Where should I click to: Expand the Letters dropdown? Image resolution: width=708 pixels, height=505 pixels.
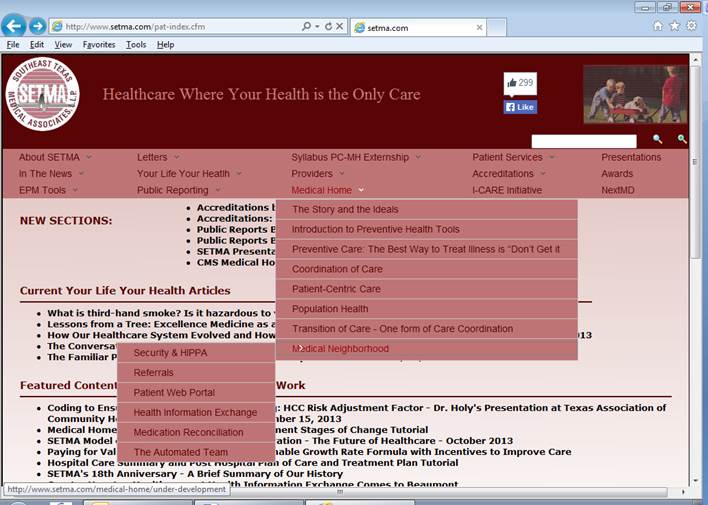point(158,157)
